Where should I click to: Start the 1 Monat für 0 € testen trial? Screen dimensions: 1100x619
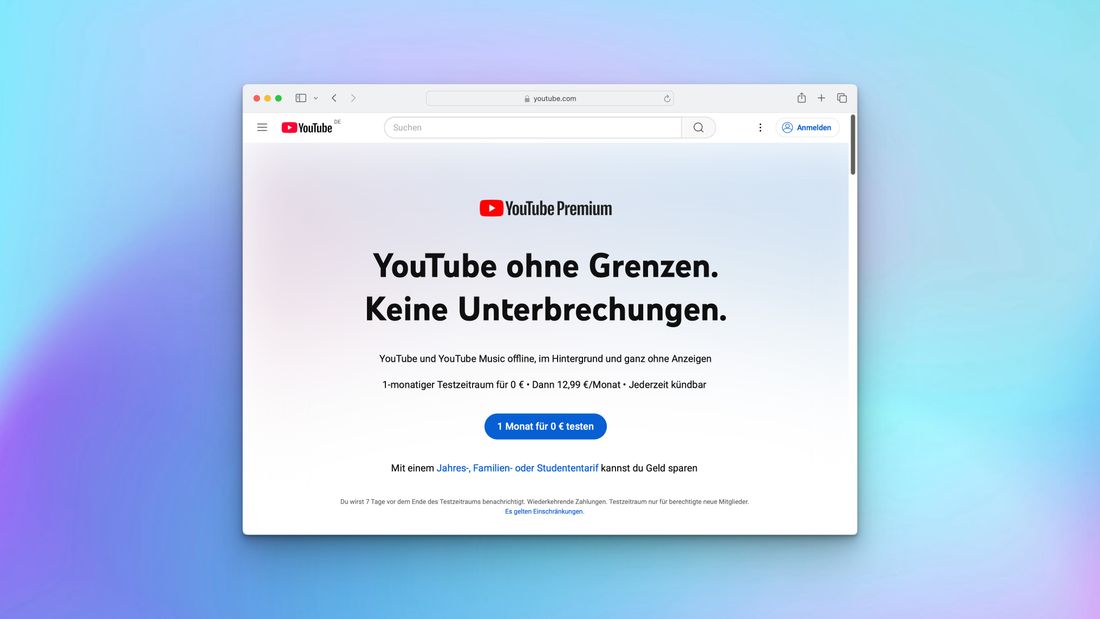tap(545, 426)
